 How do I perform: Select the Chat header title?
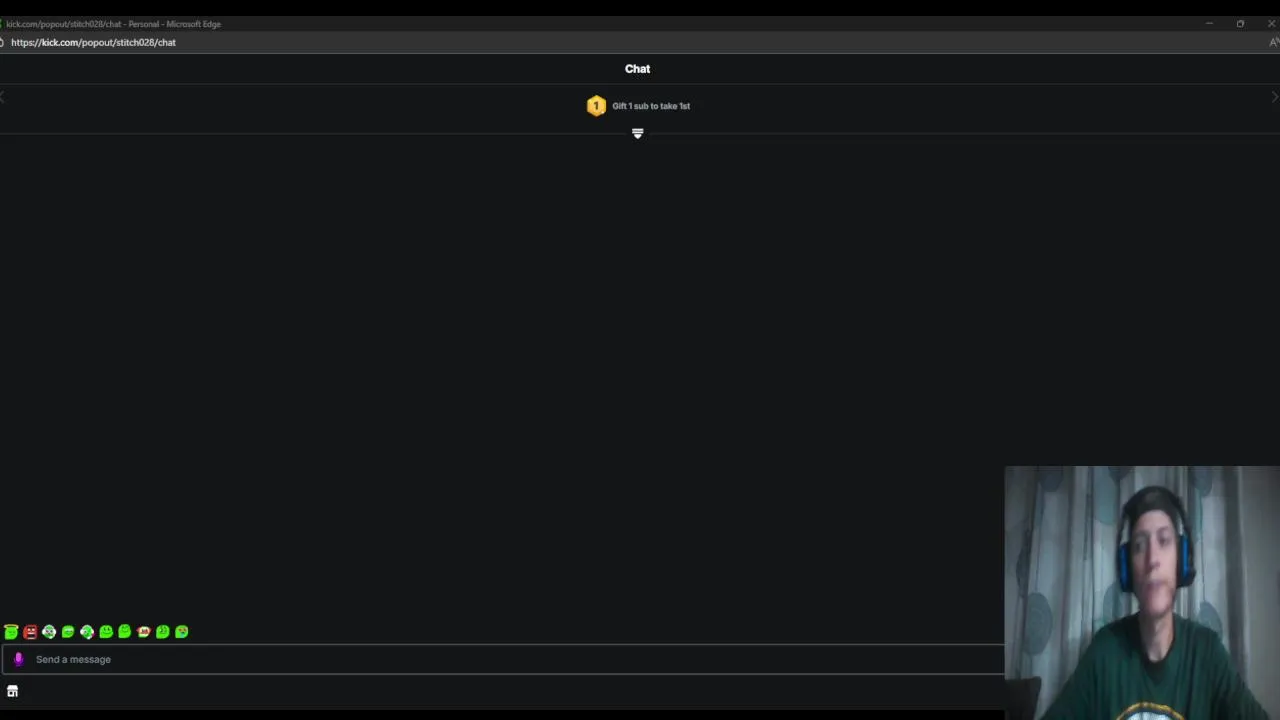pos(637,69)
